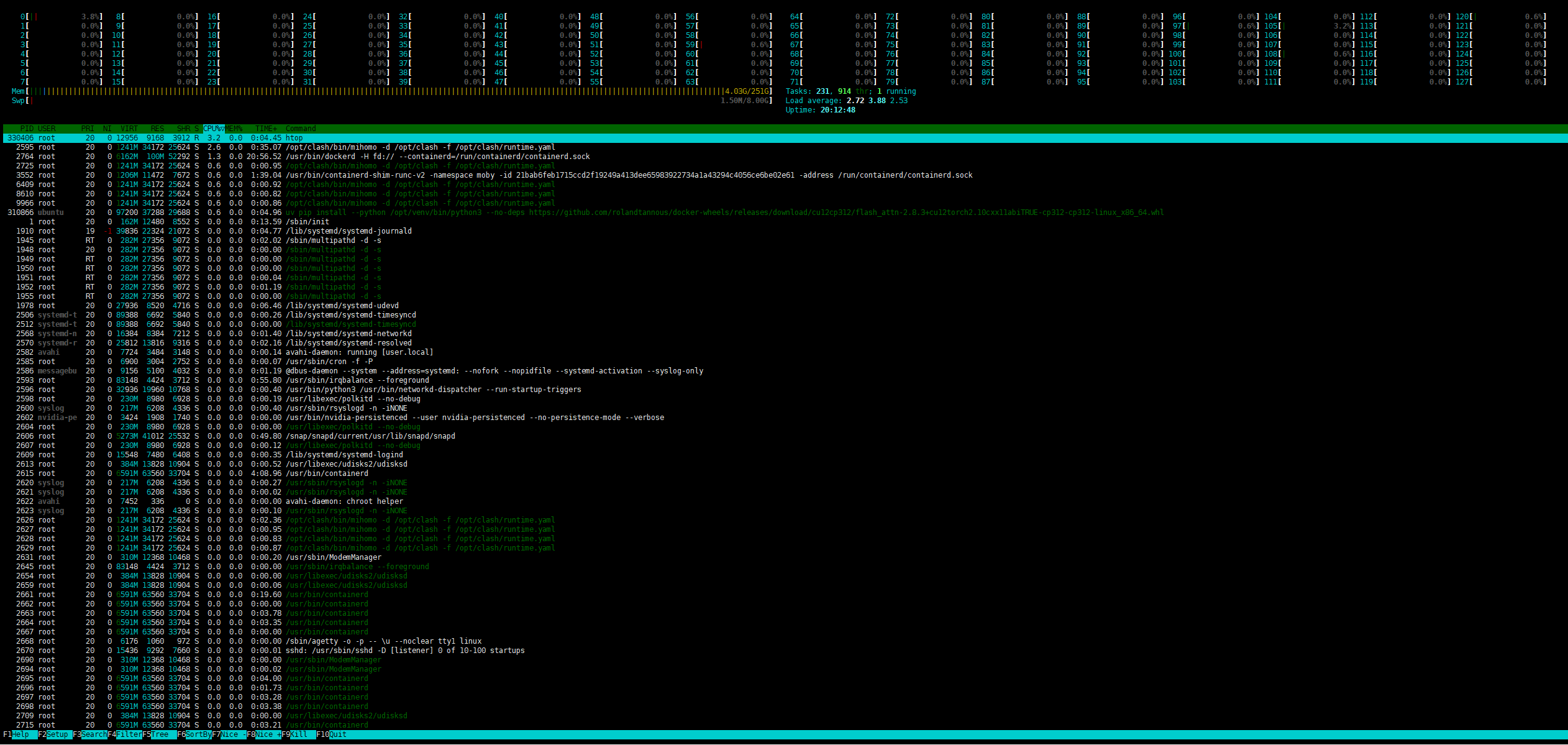This screenshot has height=745, width=1568.
Task: Select the /sbin/init process row
Action: pyautogui.click(x=784, y=222)
